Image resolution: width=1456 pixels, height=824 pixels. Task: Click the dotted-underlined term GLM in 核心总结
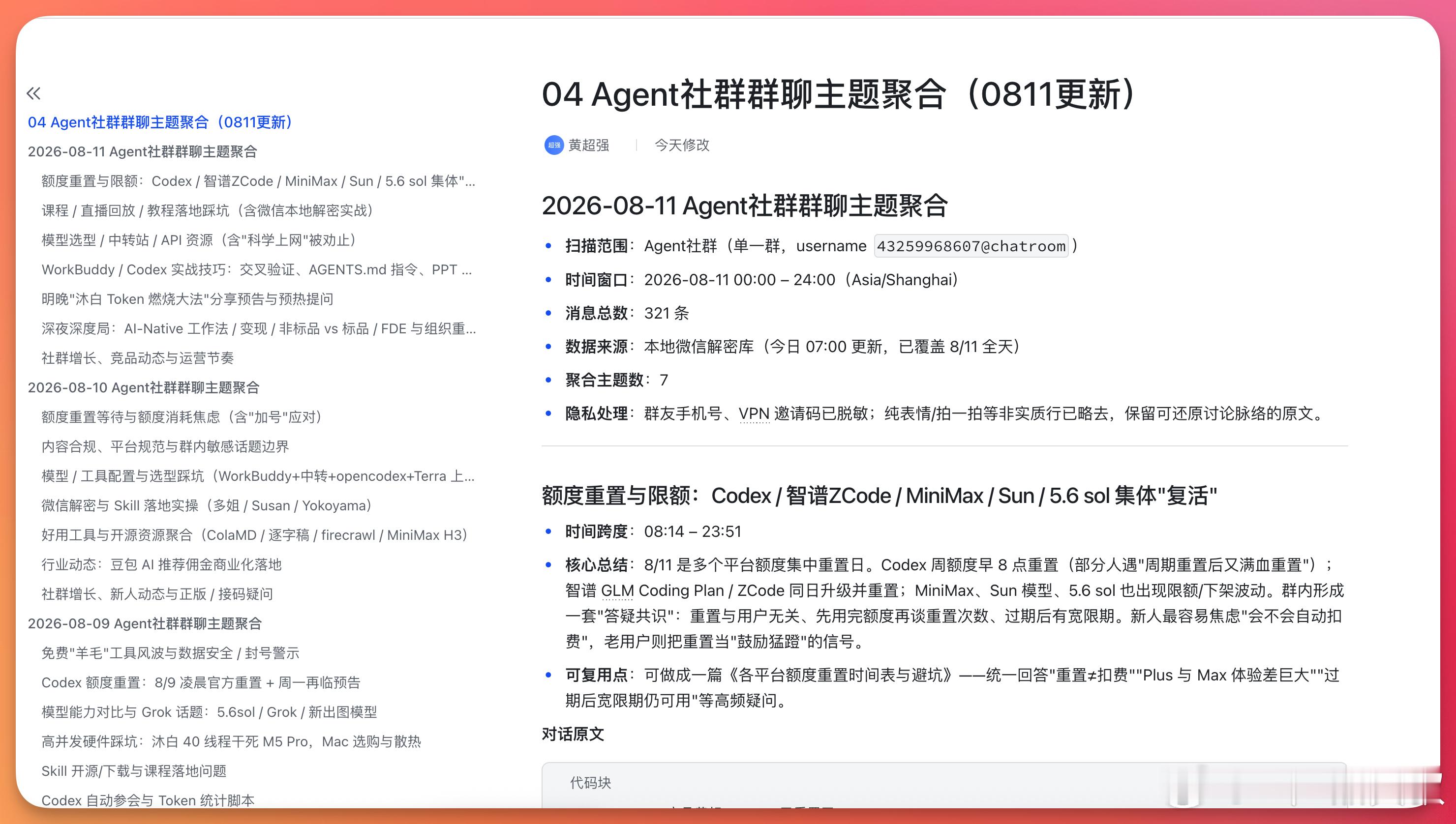pyautogui.click(x=617, y=591)
